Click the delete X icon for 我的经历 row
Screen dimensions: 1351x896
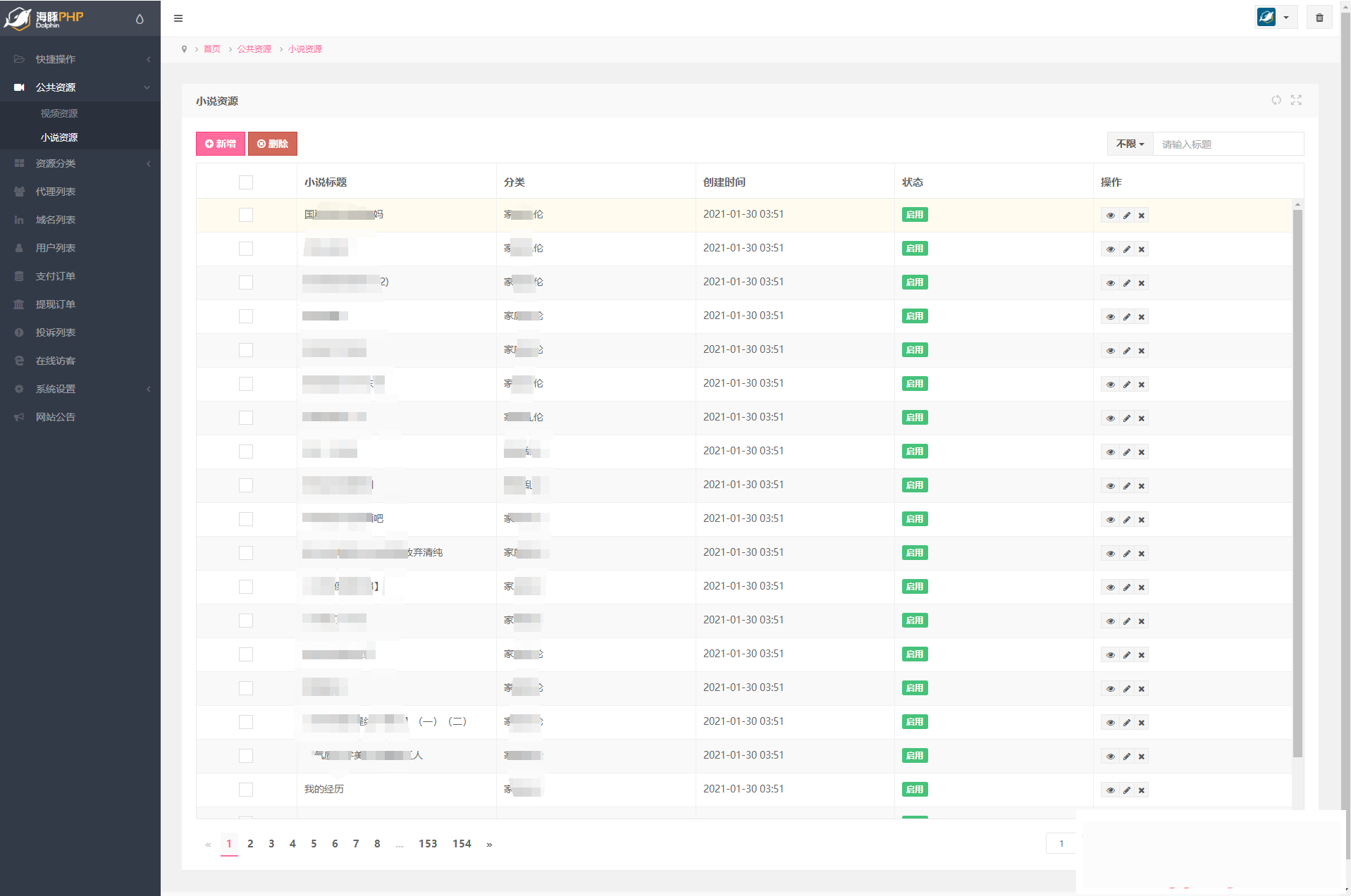(1142, 790)
